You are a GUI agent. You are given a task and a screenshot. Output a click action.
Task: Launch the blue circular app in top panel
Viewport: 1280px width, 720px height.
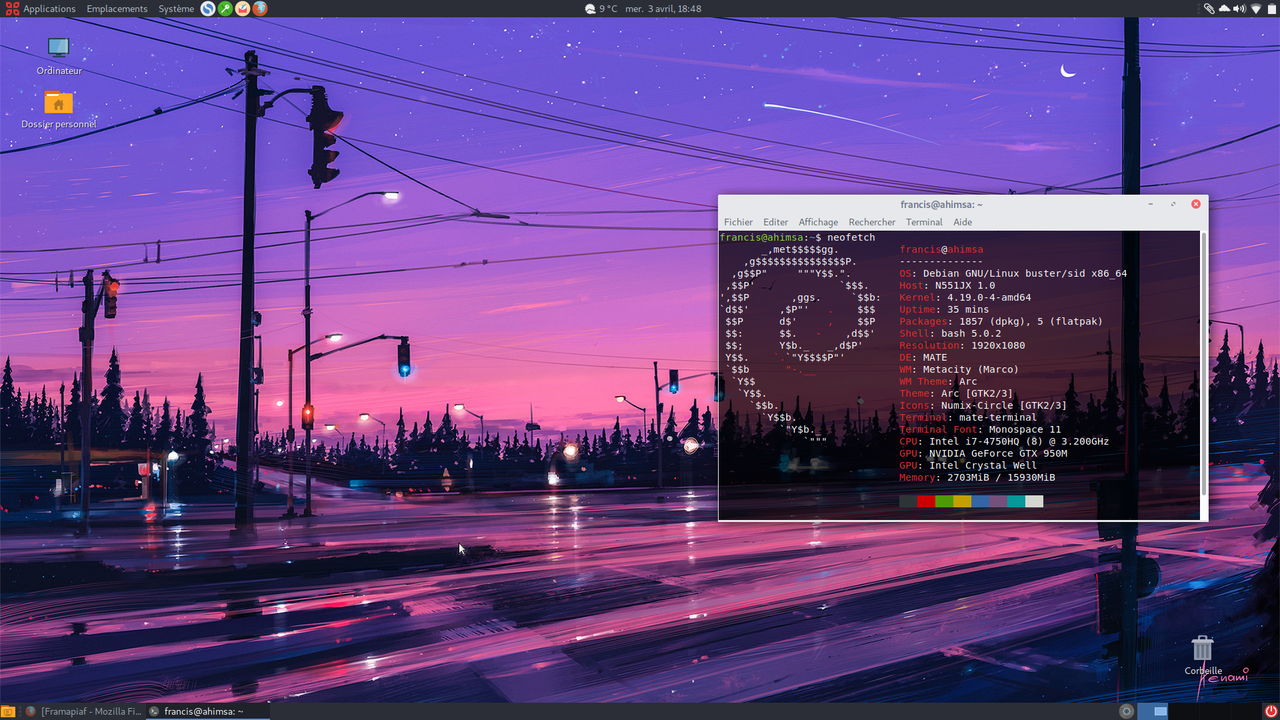click(x=208, y=8)
